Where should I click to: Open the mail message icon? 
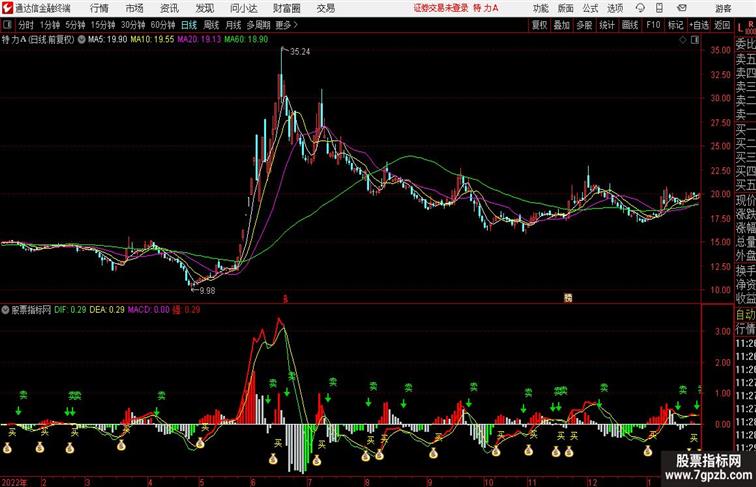tap(682, 8)
